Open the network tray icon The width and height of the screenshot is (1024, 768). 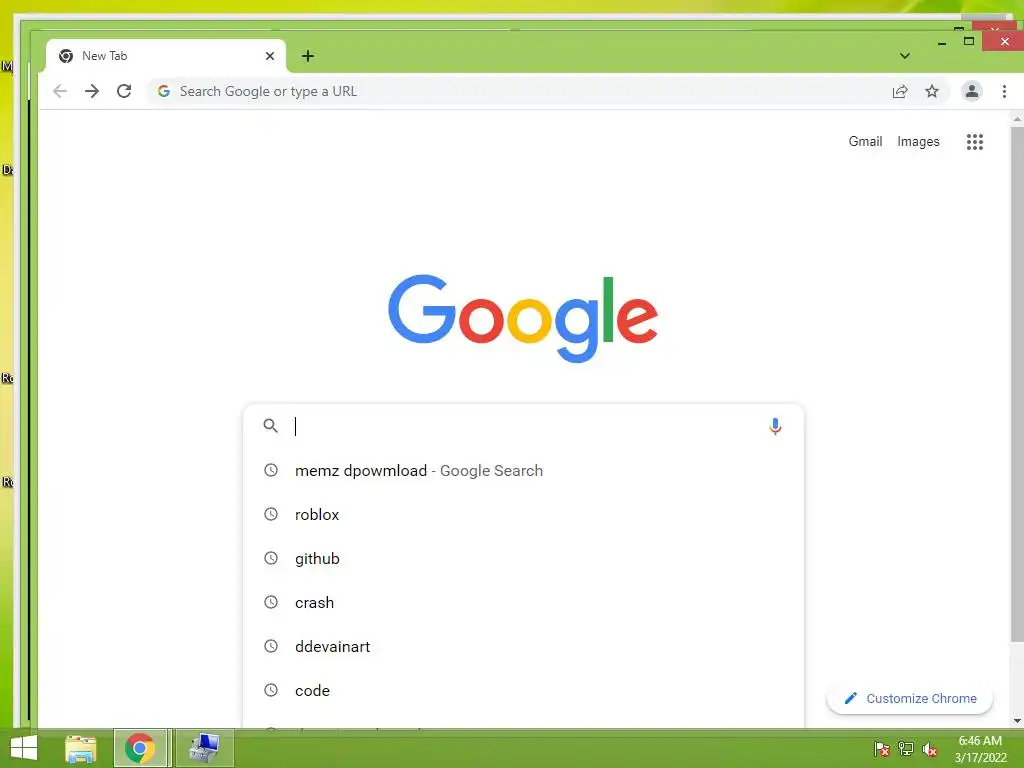(906, 748)
